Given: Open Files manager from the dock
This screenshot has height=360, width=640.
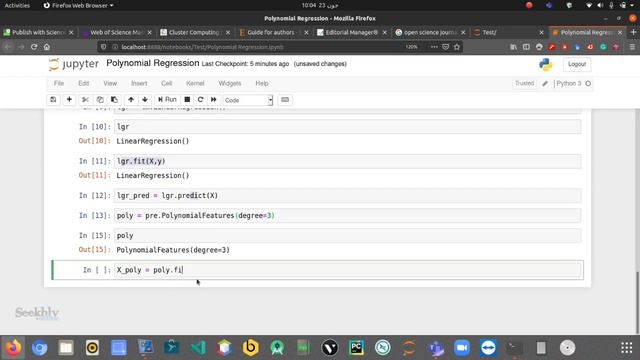Looking at the screenshot, I should click(x=66, y=348).
